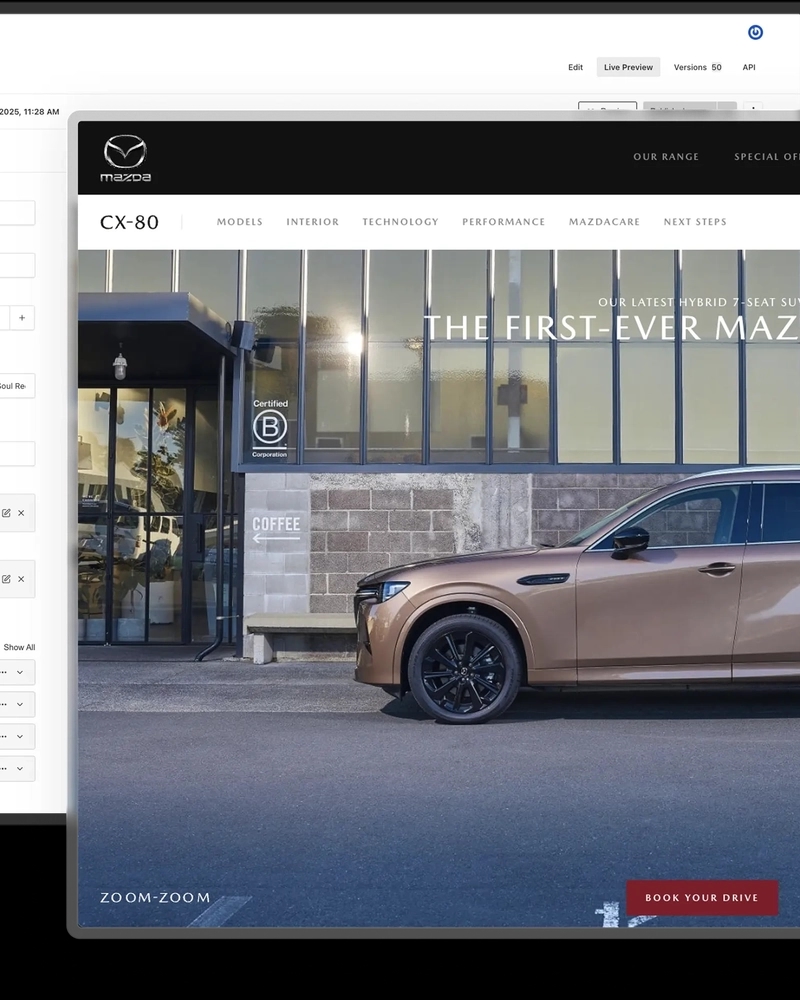Click the hero headline 'THE FIRST-EVER MAZ…'
The width and height of the screenshot is (800, 1000).
[x=611, y=328]
